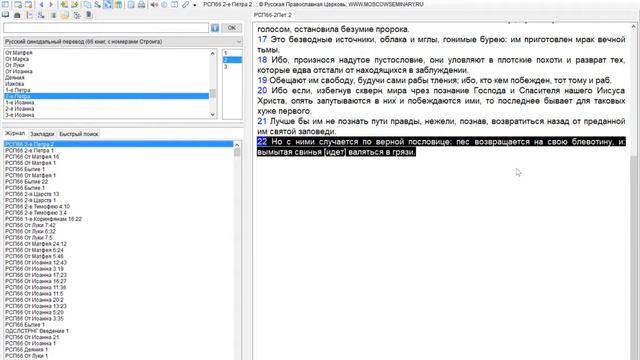Open the Russian Synodal translation module dropdown

click(x=122, y=42)
